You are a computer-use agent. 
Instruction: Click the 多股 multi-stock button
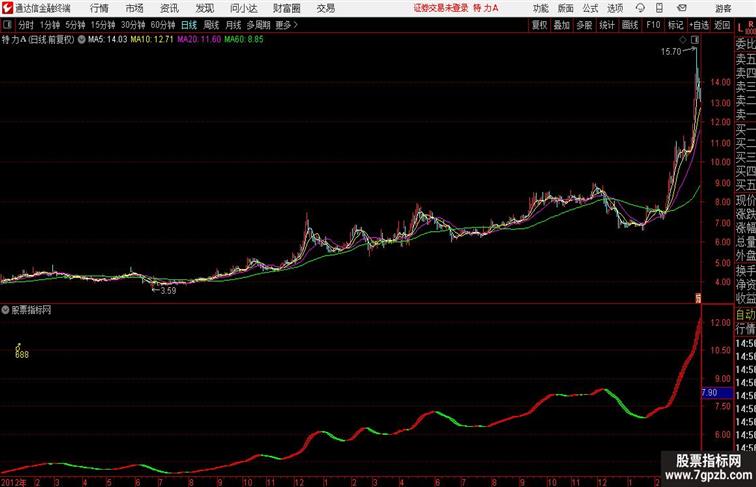(584, 25)
